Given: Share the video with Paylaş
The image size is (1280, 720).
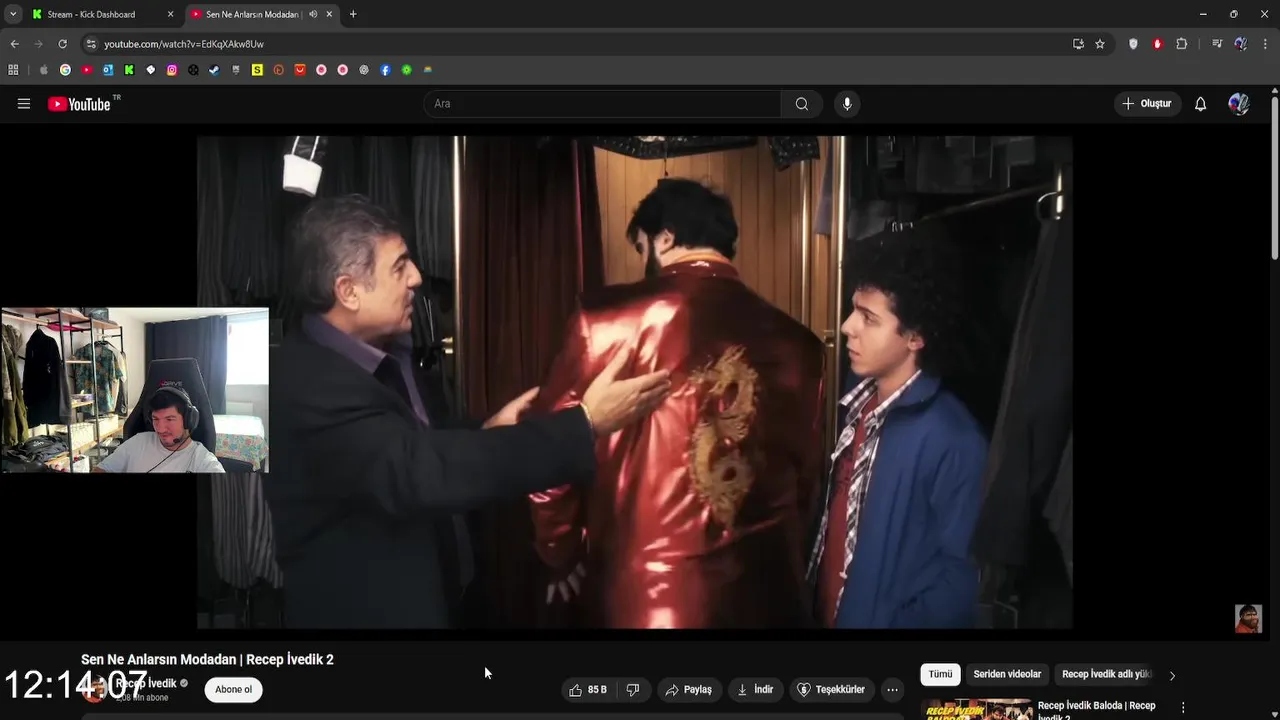Looking at the screenshot, I should [689, 690].
